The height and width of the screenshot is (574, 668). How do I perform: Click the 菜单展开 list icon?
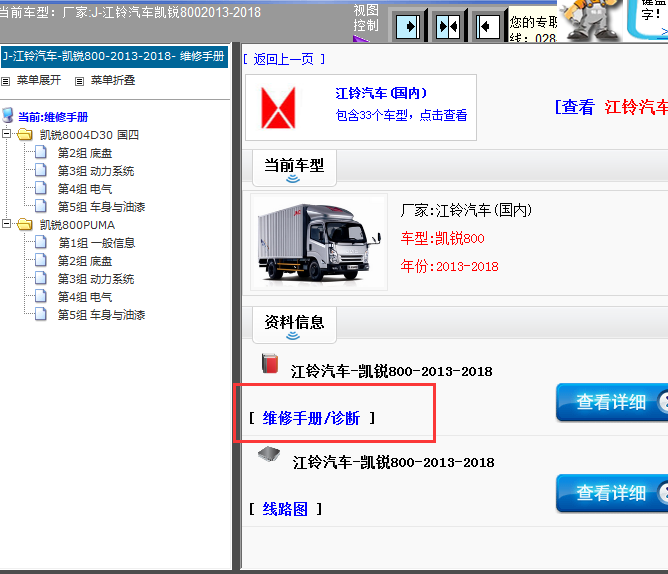tap(6, 81)
